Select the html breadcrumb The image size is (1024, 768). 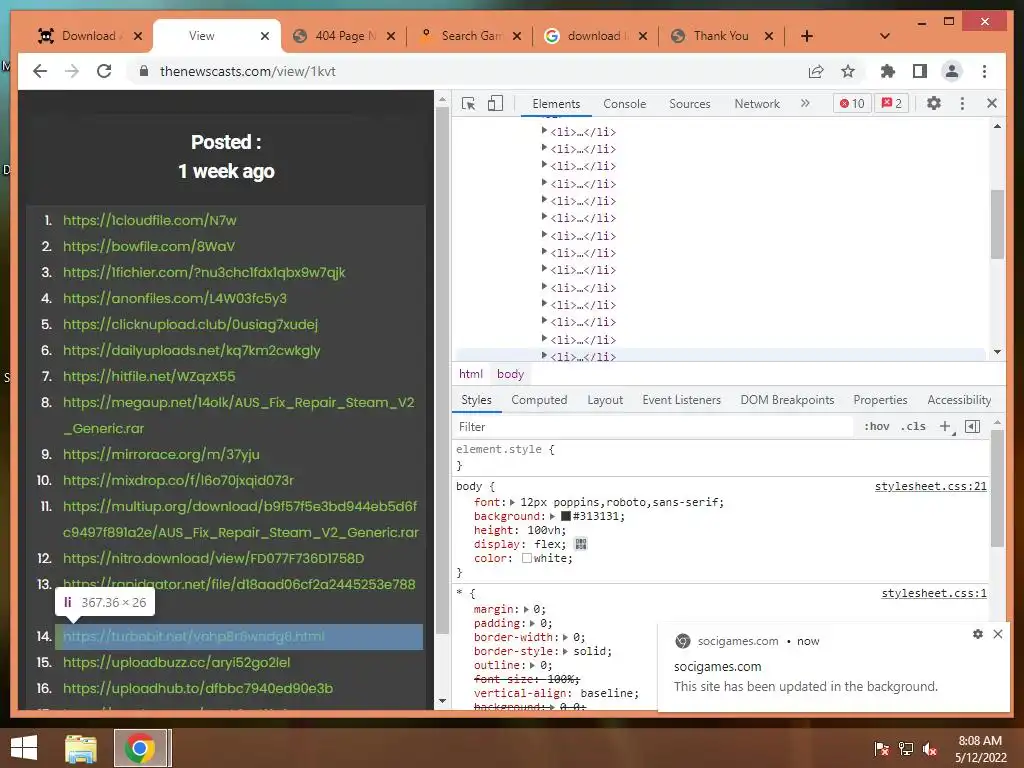470,374
